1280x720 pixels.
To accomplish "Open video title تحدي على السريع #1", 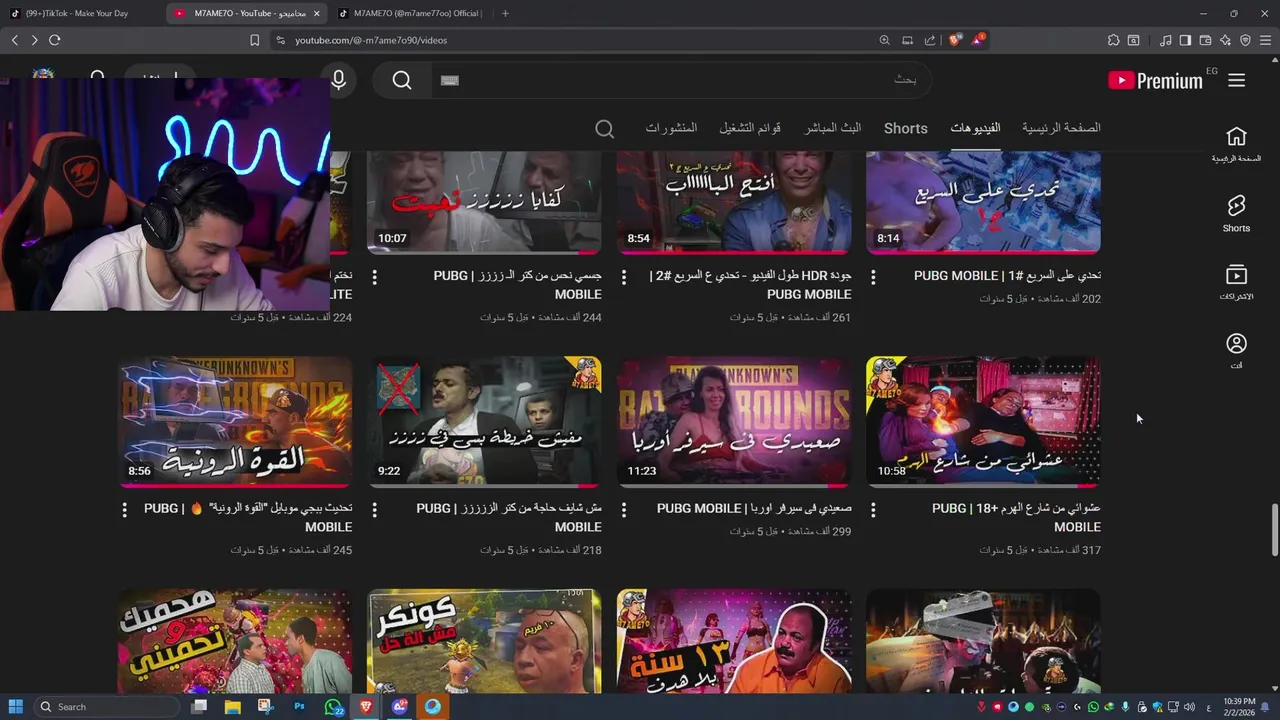I will (x=1007, y=275).
